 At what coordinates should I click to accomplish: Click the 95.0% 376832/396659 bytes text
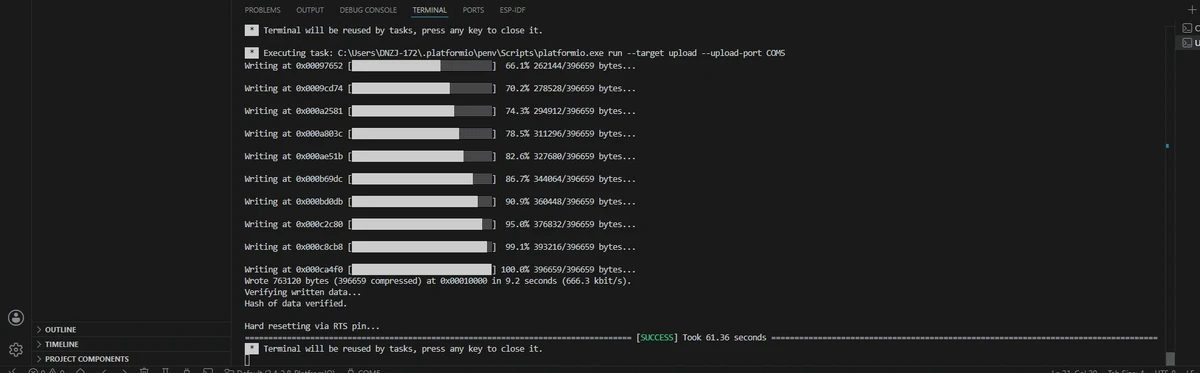coord(570,224)
